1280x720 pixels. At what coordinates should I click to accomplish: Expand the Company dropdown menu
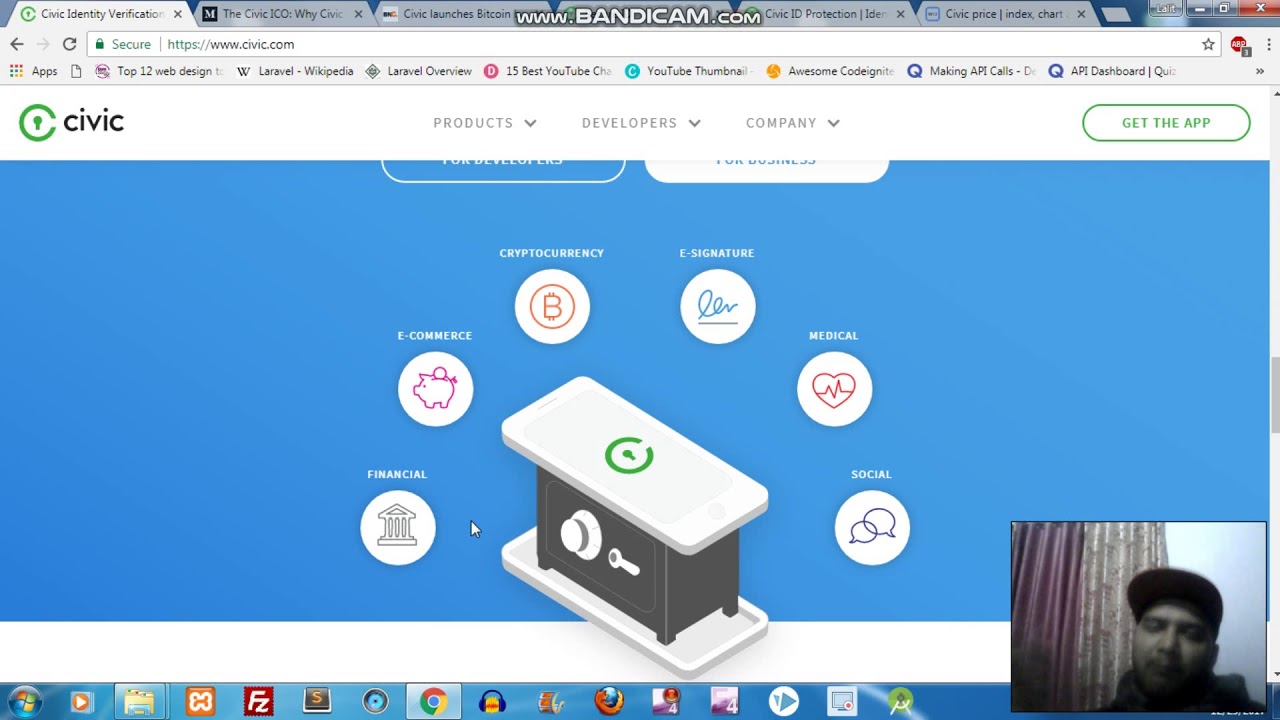[792, 123]
